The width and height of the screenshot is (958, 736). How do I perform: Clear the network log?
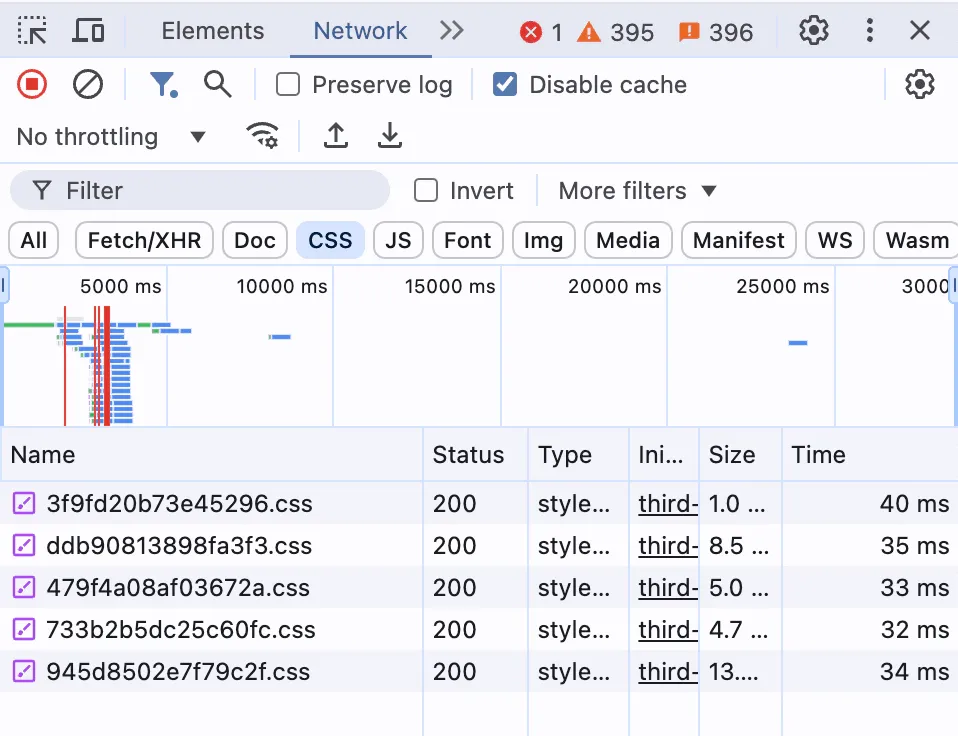[88, 84]
